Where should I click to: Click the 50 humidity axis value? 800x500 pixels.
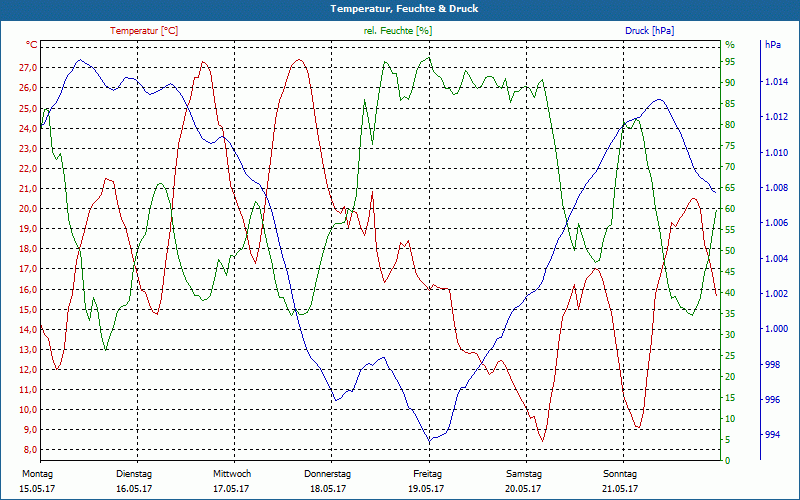tap(730, 251)
